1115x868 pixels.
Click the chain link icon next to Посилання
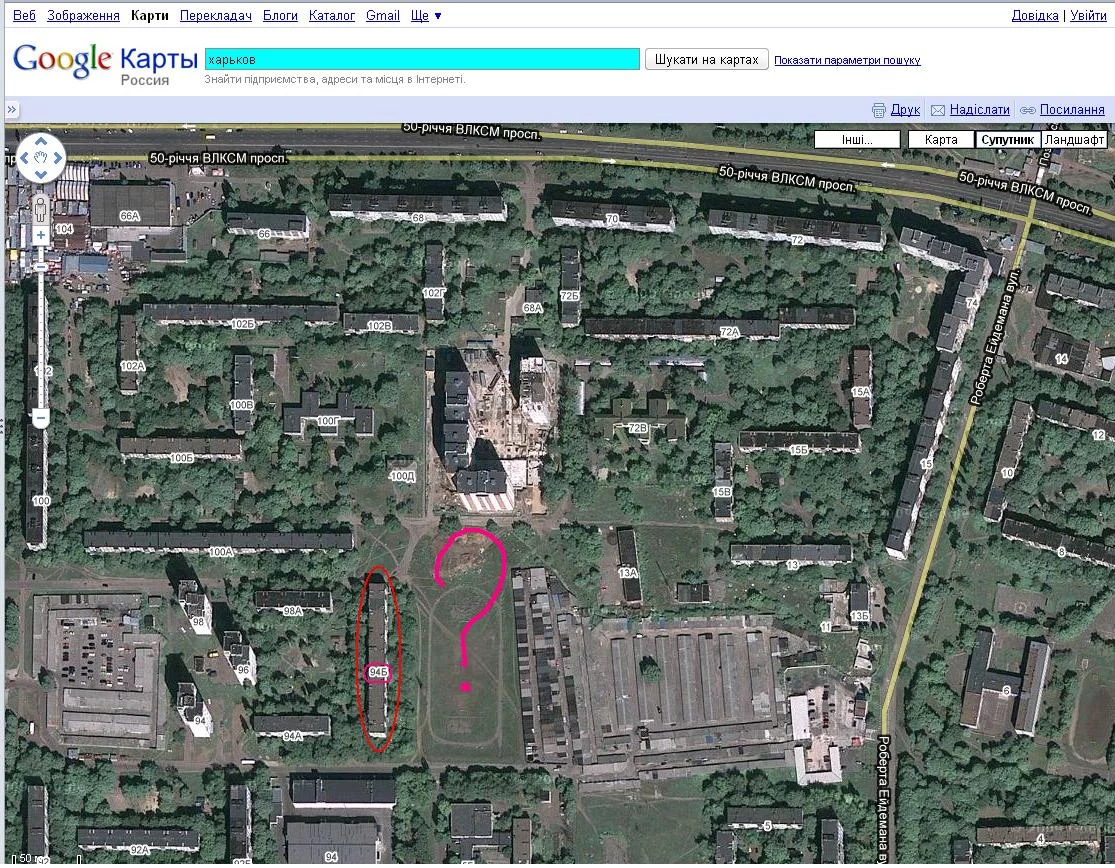1028,110
